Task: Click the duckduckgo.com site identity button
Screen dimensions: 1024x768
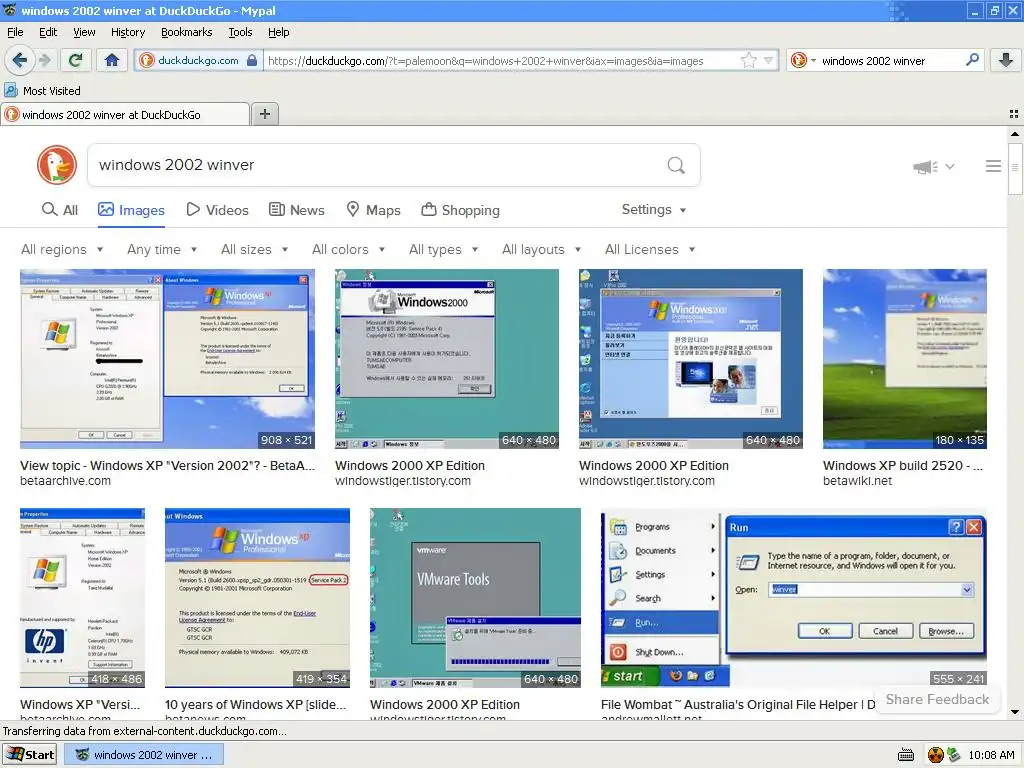Action: [x=198, y=61]
